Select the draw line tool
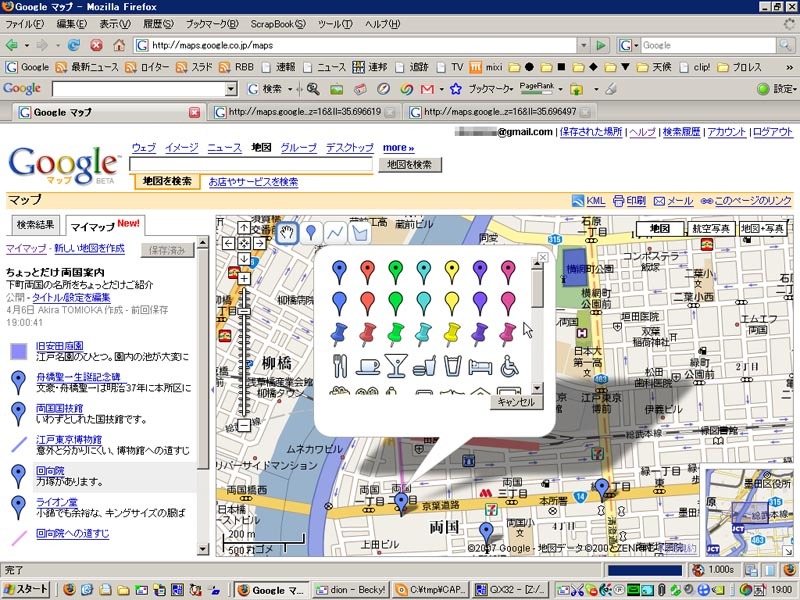Screen dimensions: 800x600 point(335,233)
